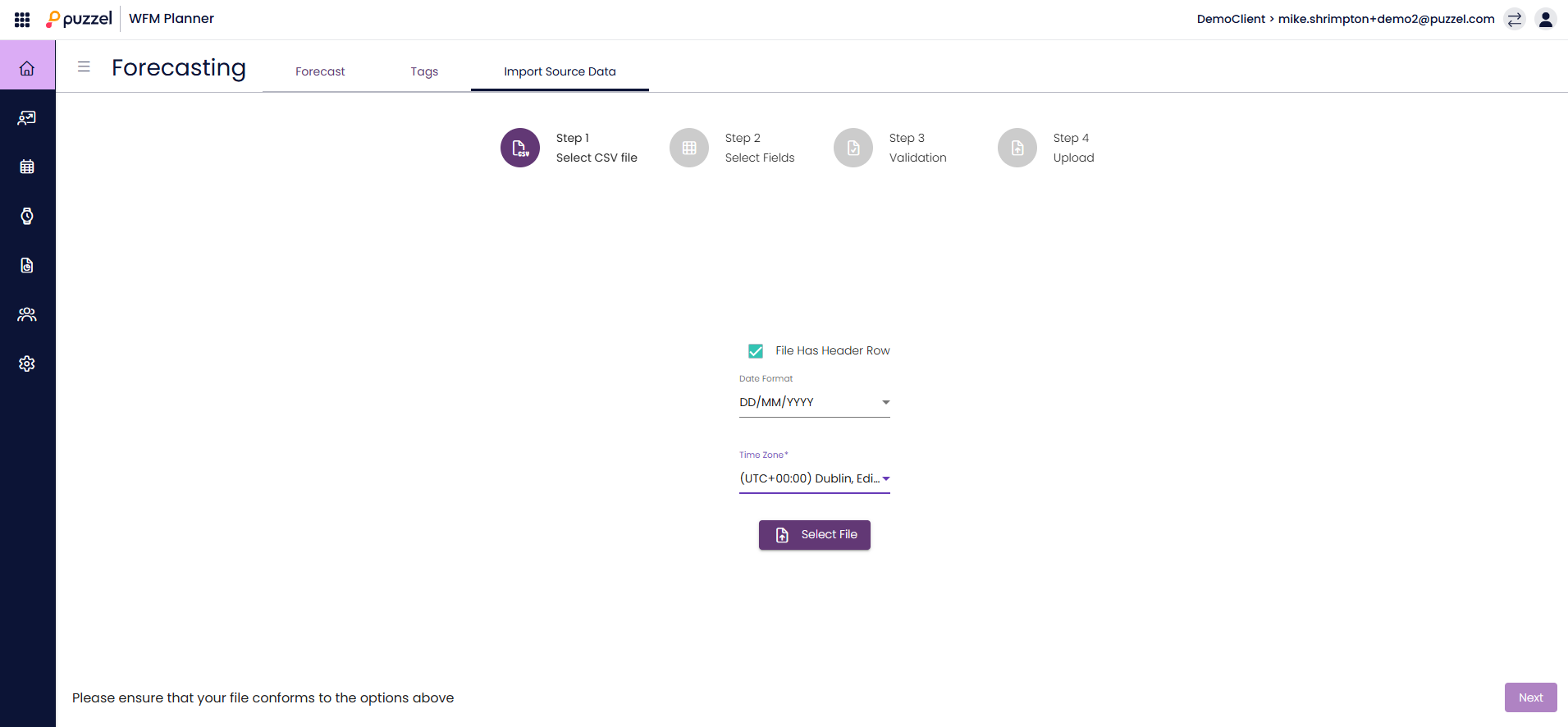This screenshot has width=1568, height=727.
Task: Click the watch icon in sidebar
Action: (x=27, y=216)
